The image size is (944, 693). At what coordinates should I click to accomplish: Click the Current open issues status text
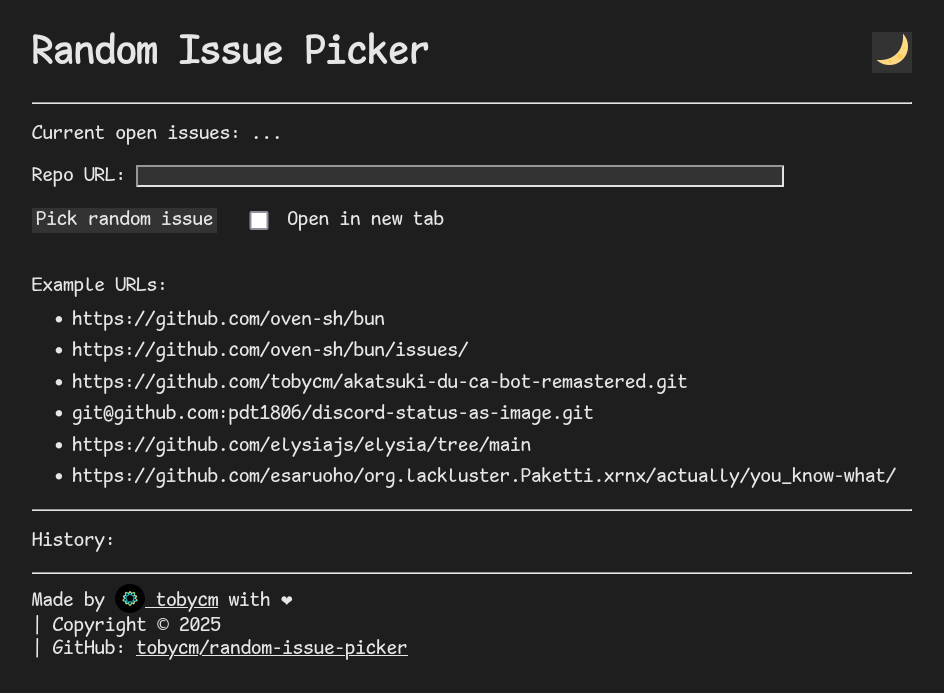pyautogui.click(x=156, y=132)
